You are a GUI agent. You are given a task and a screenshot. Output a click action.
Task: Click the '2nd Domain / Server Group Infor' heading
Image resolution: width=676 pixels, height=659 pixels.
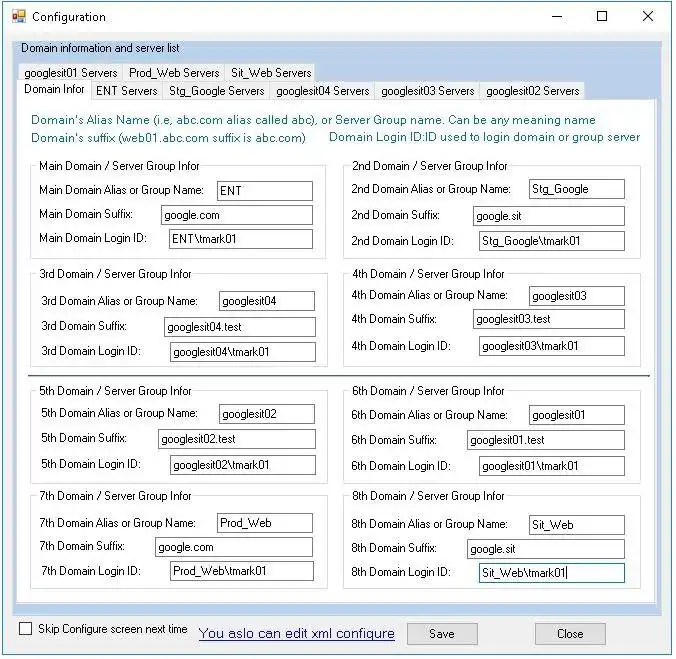click(x=430, y=166)
